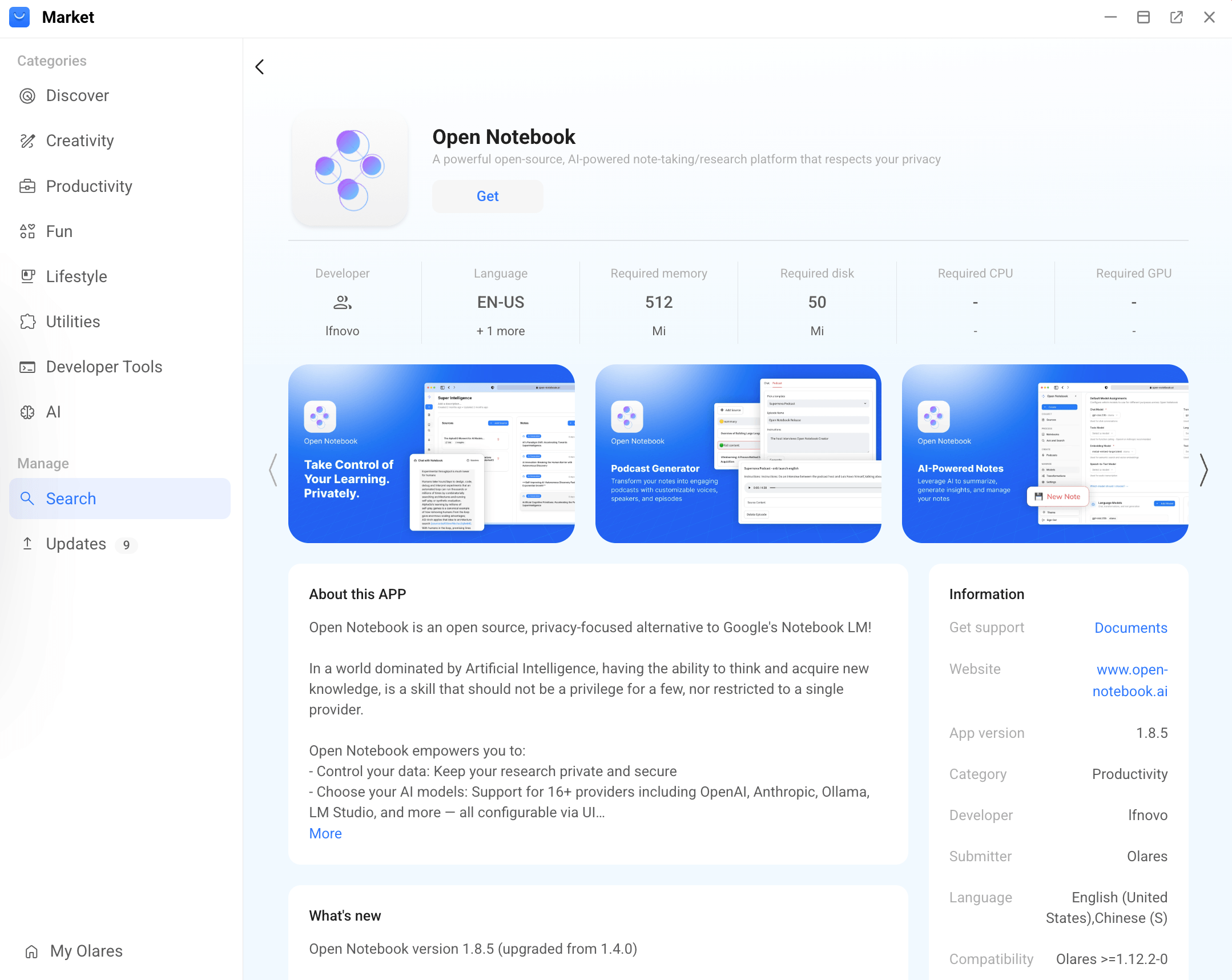Expand description with More link
This screenshot has height=980, width=1232.
click(x=325, y=834)
